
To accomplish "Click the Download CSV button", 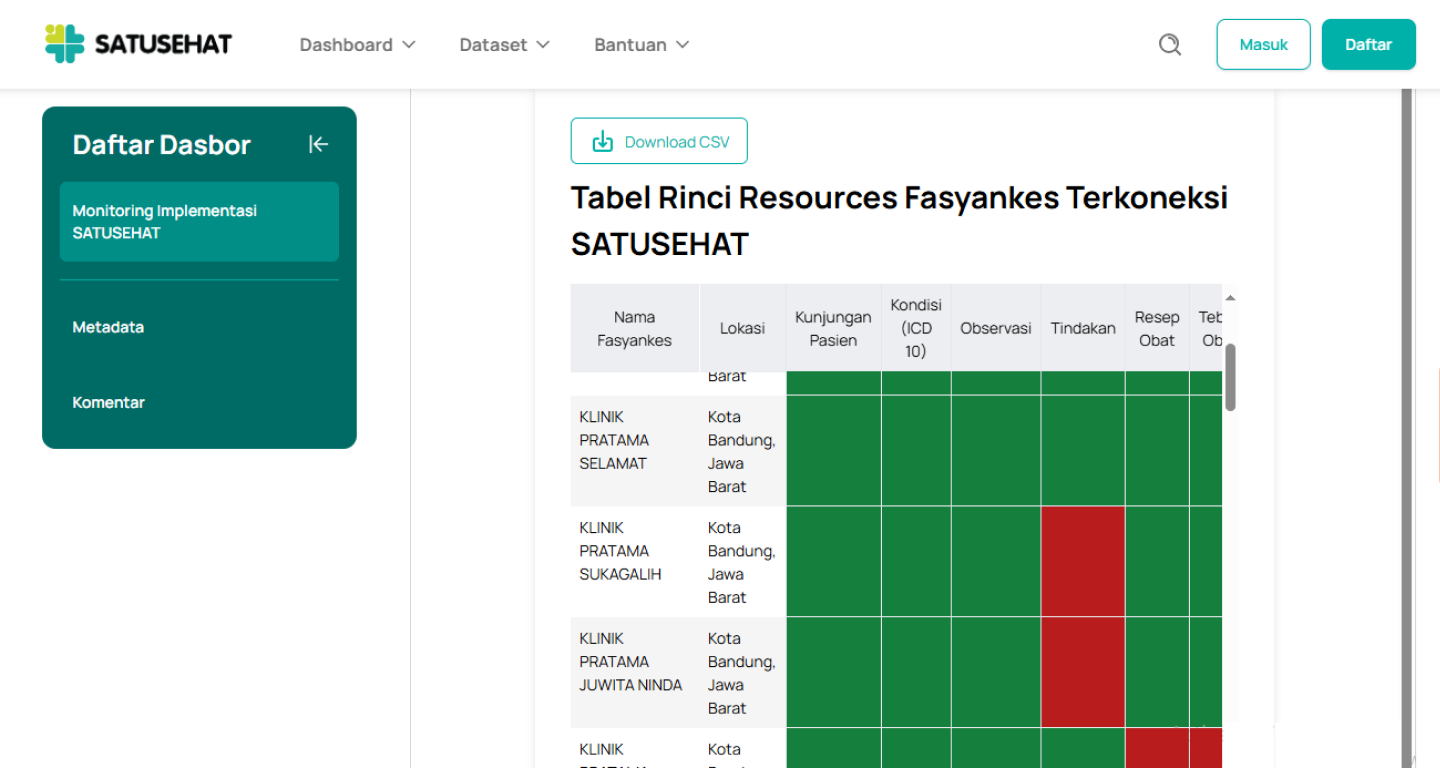I will 659,141.
